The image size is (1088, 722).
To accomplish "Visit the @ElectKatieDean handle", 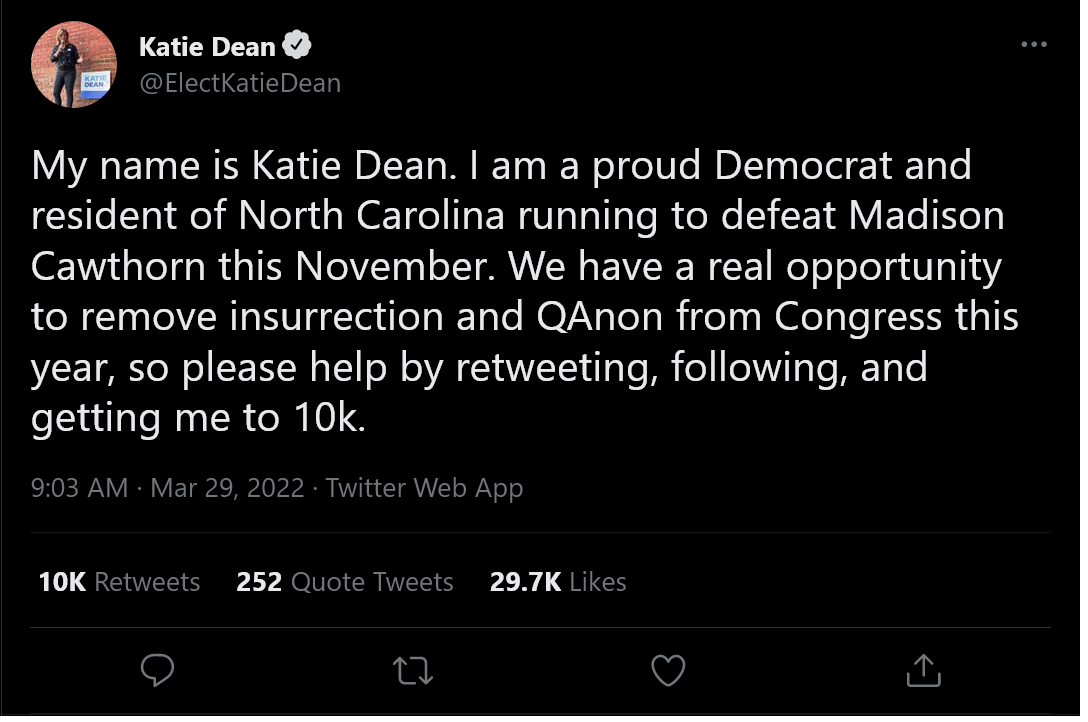I will point(240,83).
